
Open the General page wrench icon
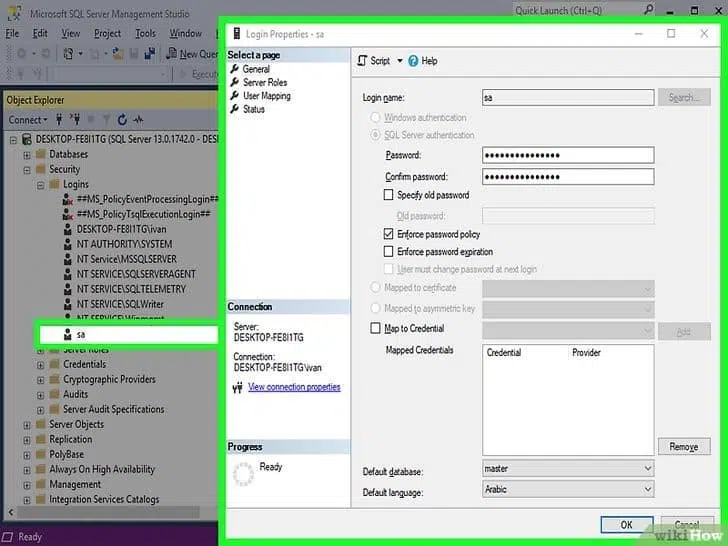pos(235,69)
